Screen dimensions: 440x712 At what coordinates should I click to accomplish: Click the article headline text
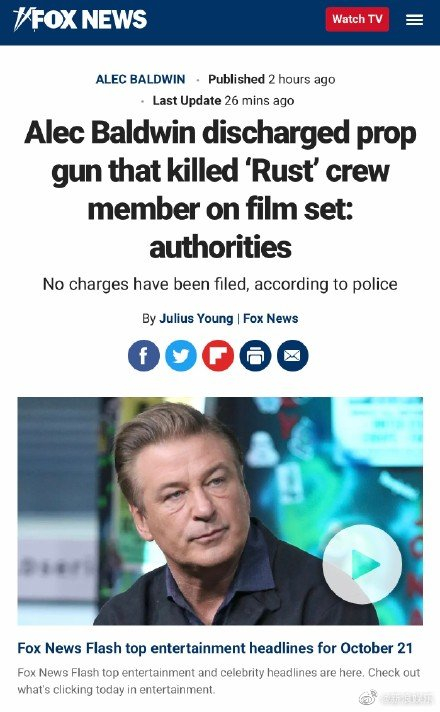click(x=220, y=190)
